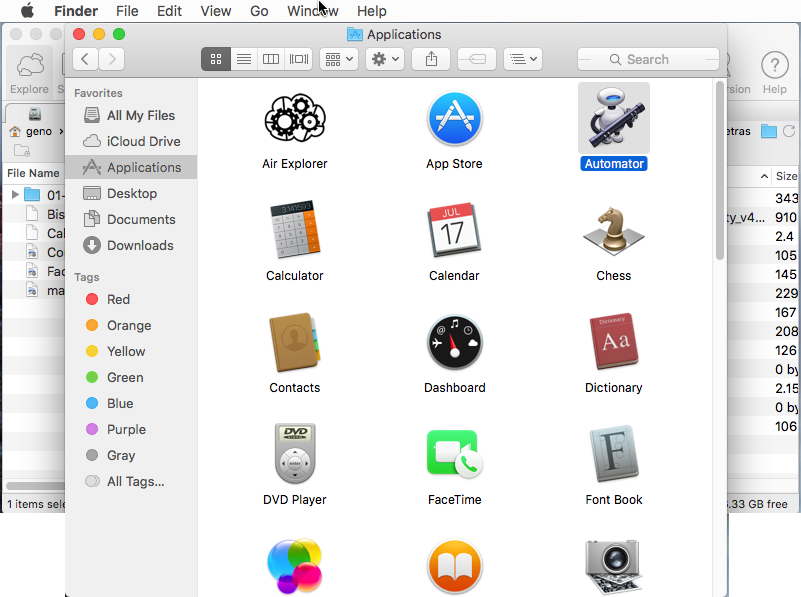Viewport: 801px width, 597px height.
Task: Open the Air Explorer app icon
Action: (295, 118)
